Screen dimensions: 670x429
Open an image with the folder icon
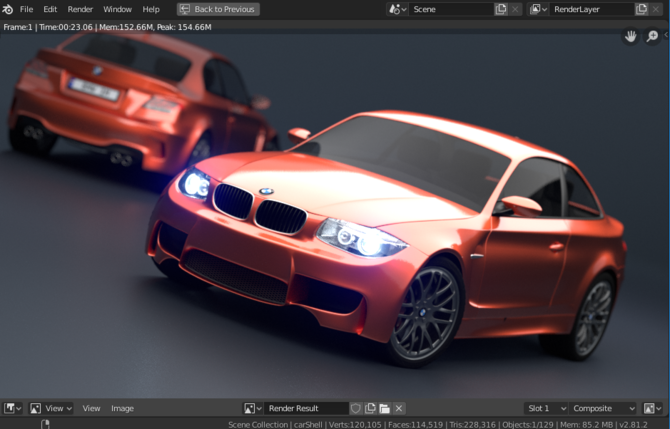click(385, 408)
